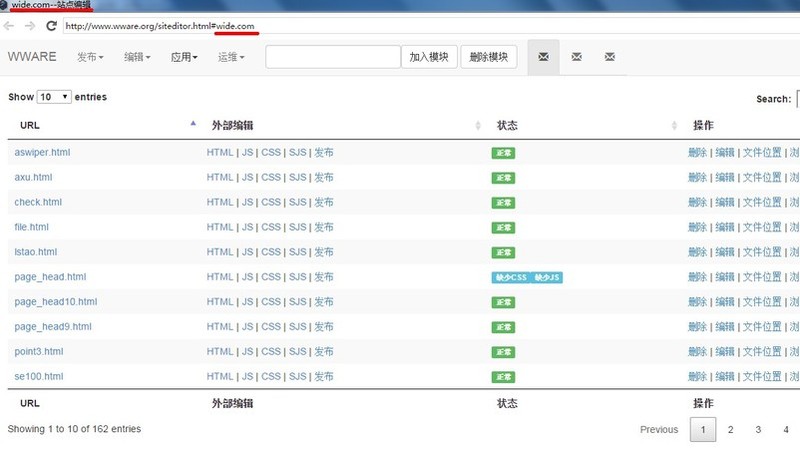
Task: Click the 加入模块 button
Action: point(429,57)
